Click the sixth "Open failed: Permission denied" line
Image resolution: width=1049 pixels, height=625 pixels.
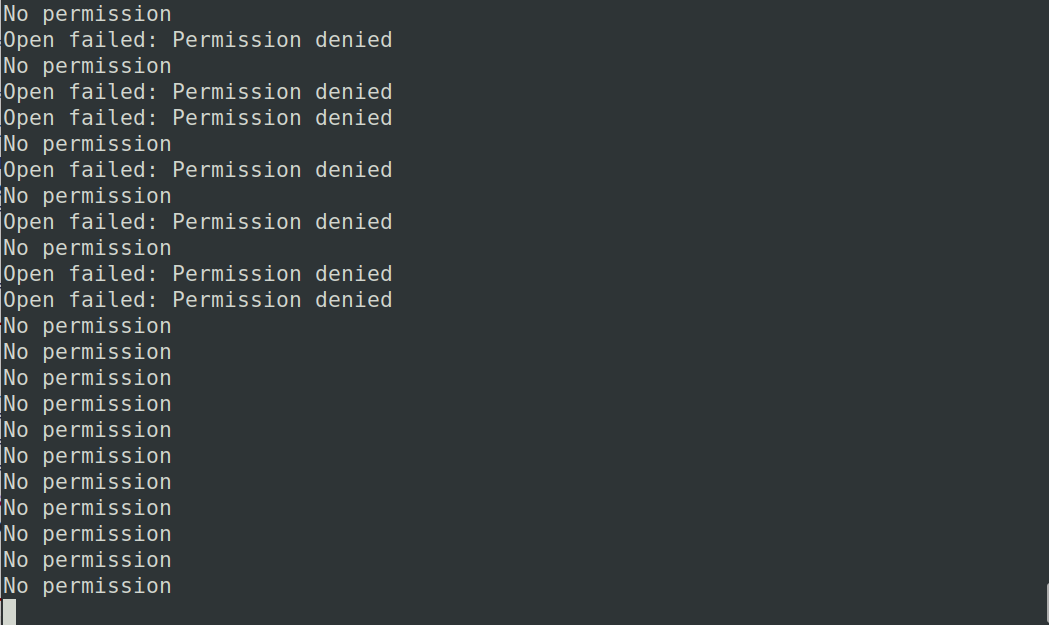[x=197, y=274]
